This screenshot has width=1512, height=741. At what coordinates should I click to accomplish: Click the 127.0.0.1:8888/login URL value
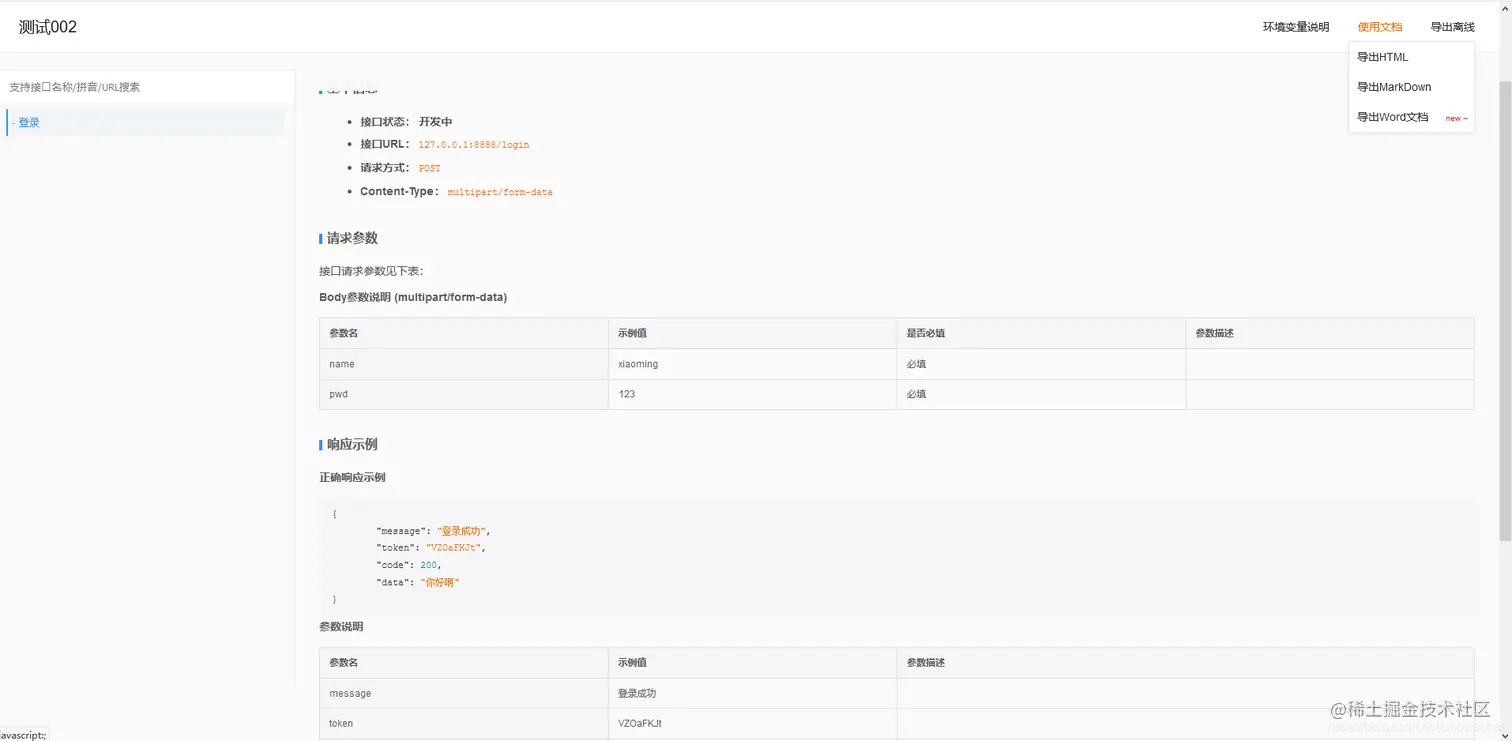(474, 145)
